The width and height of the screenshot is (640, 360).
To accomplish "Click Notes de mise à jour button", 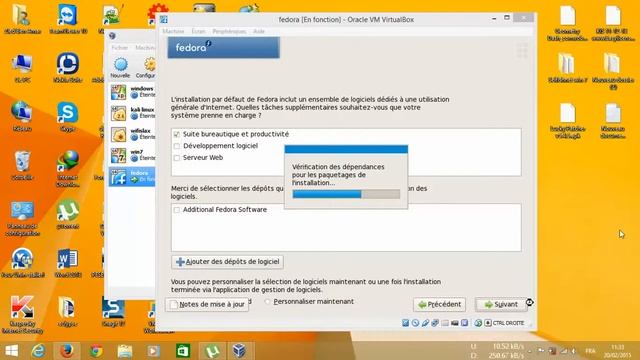I will pos(207,304).
